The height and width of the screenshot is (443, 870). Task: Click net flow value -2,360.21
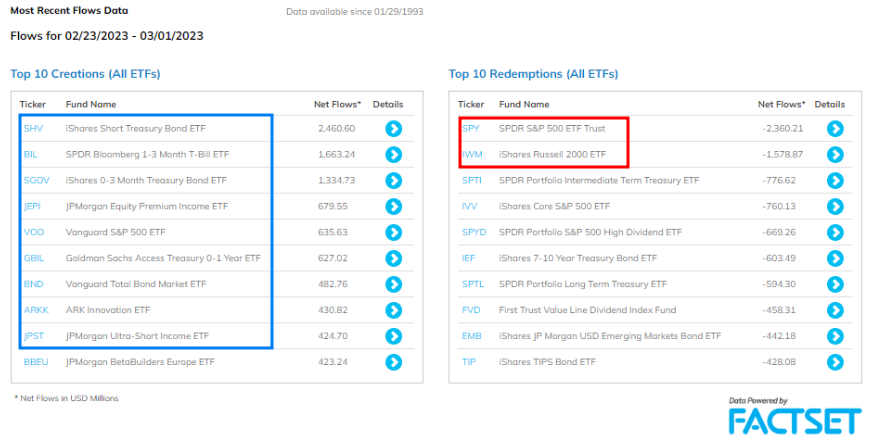click(x=782, y=128)
